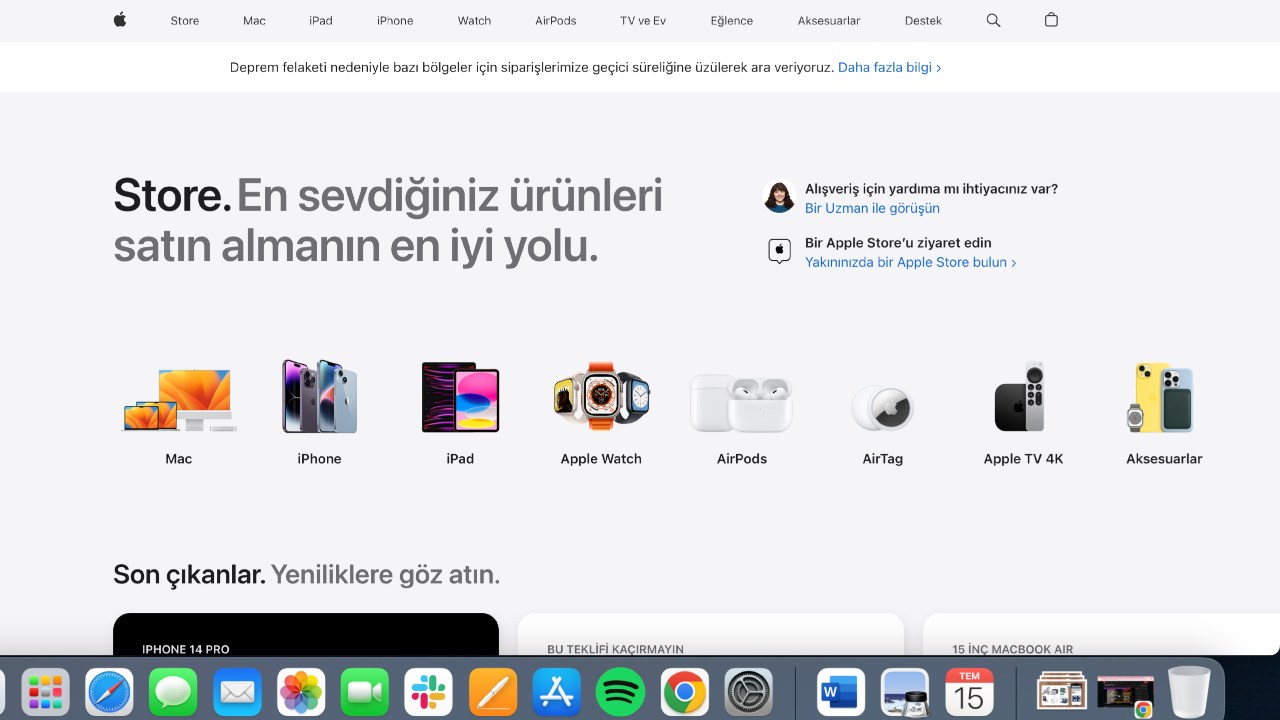Image resolution: width=1280 pixels, height=720 pixels.
Task: Open the iPad menu in navigation
Action: click(321, 20)
